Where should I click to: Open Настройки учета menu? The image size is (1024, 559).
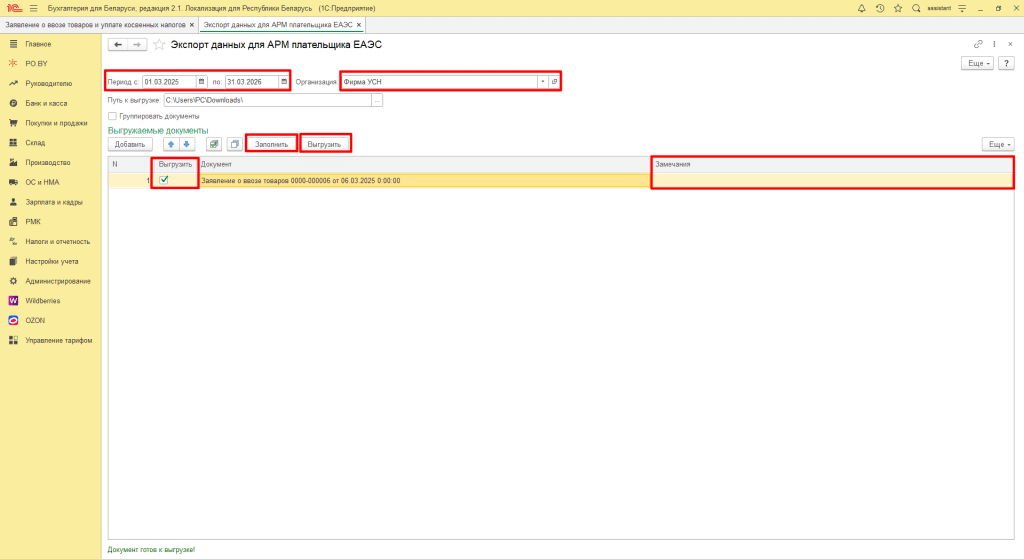tap(52, 261)
